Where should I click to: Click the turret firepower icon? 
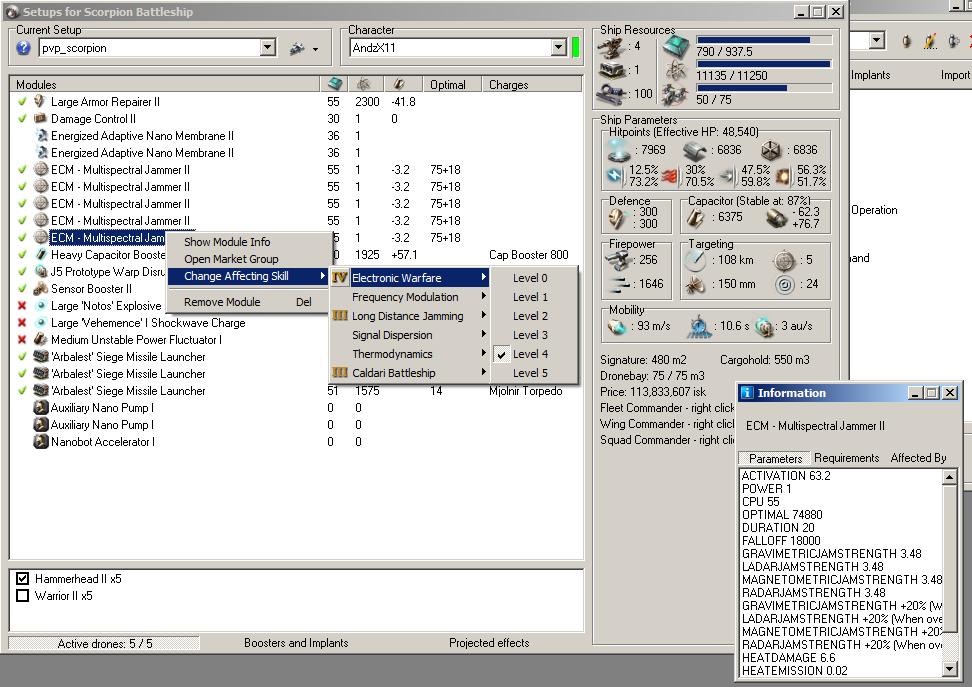point(618,261)
